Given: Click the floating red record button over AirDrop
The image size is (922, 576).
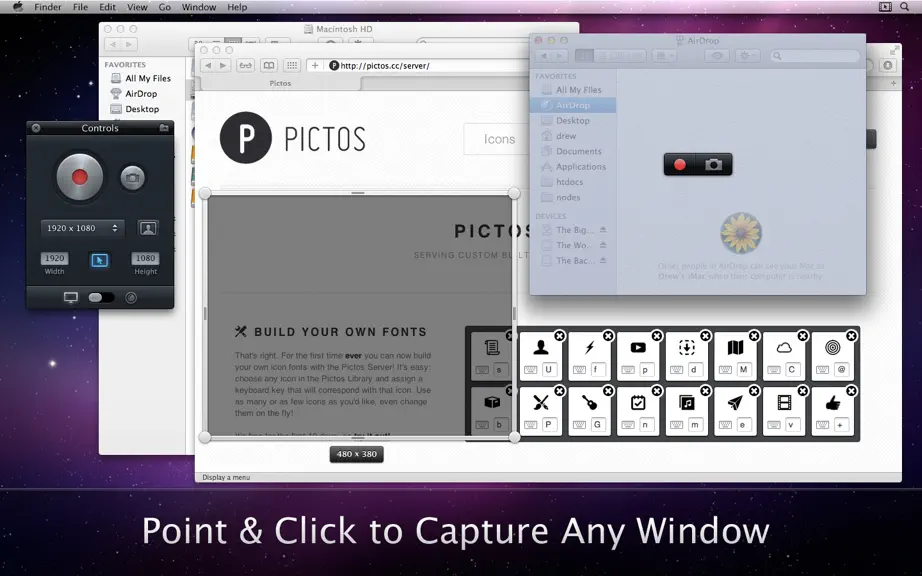Looking at the screenshot, I should point(680,165).
